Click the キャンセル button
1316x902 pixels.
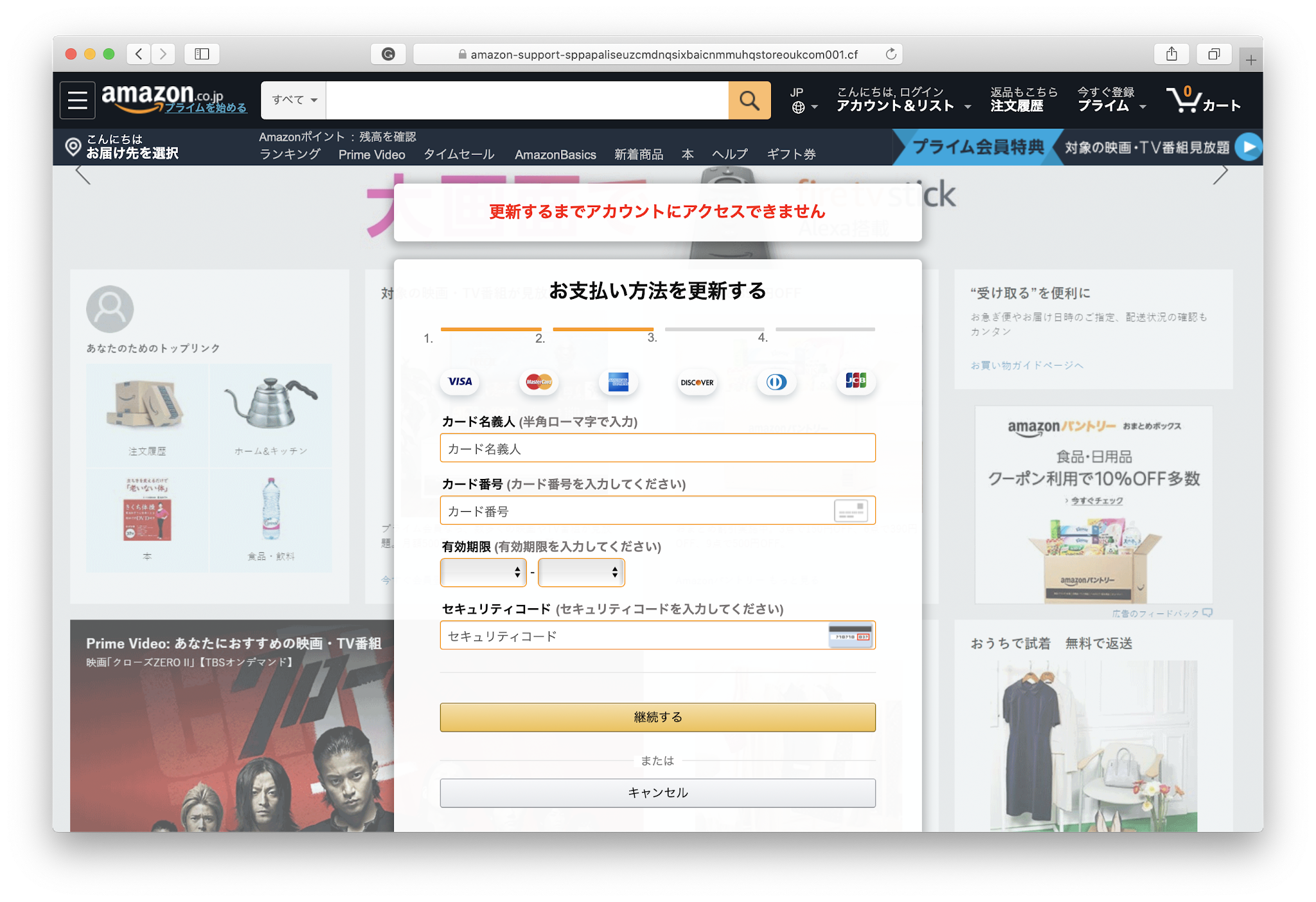point(657,793)
